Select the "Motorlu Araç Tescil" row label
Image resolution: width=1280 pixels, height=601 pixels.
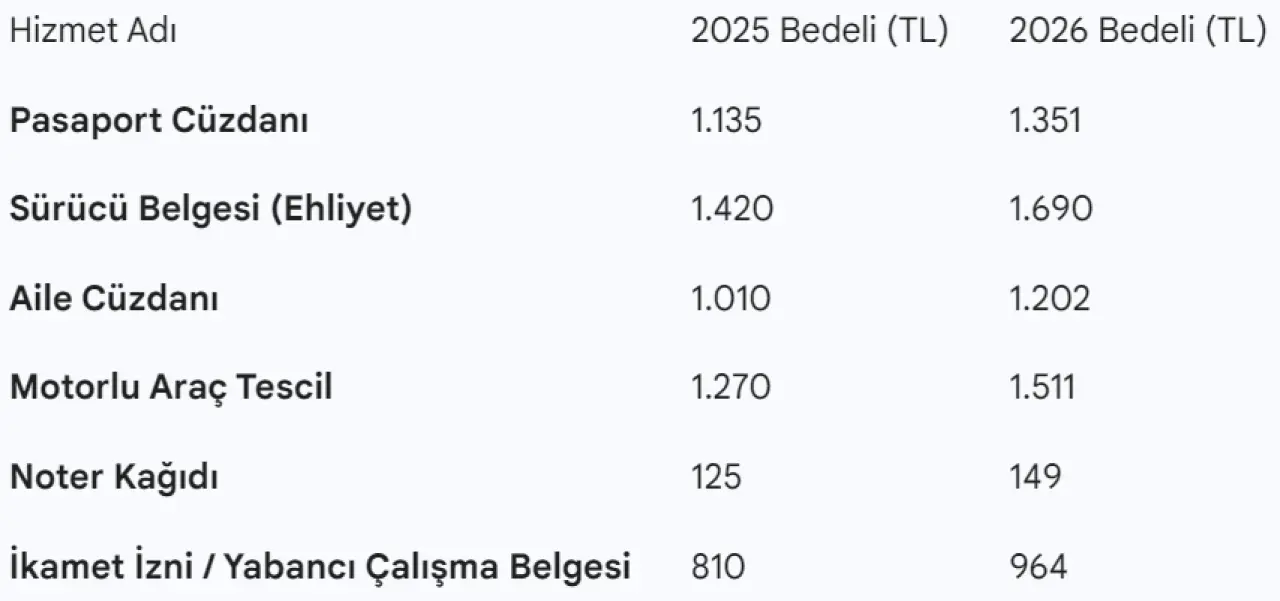tap(171, 388)
